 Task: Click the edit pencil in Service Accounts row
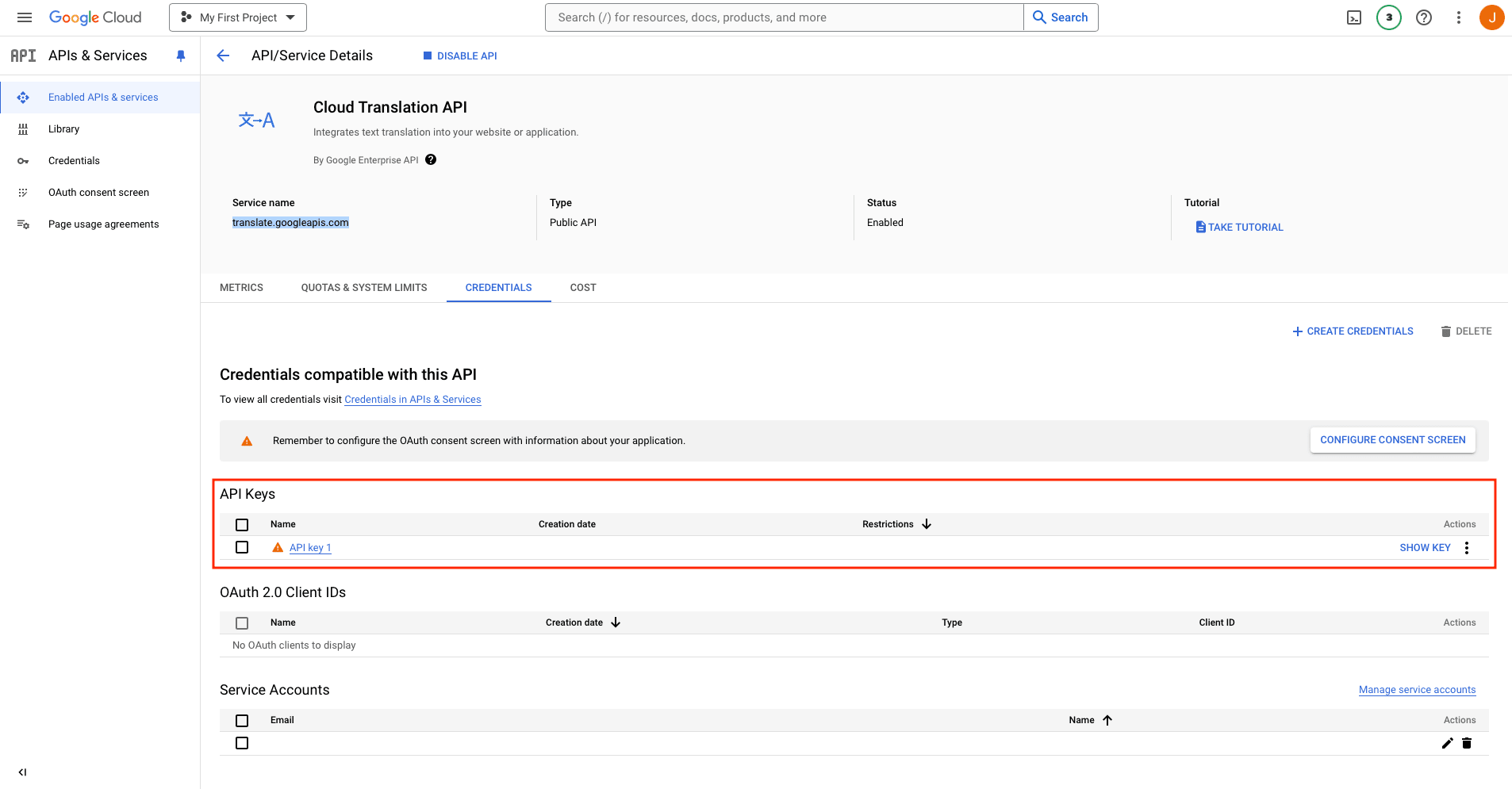click(1447, 743)
